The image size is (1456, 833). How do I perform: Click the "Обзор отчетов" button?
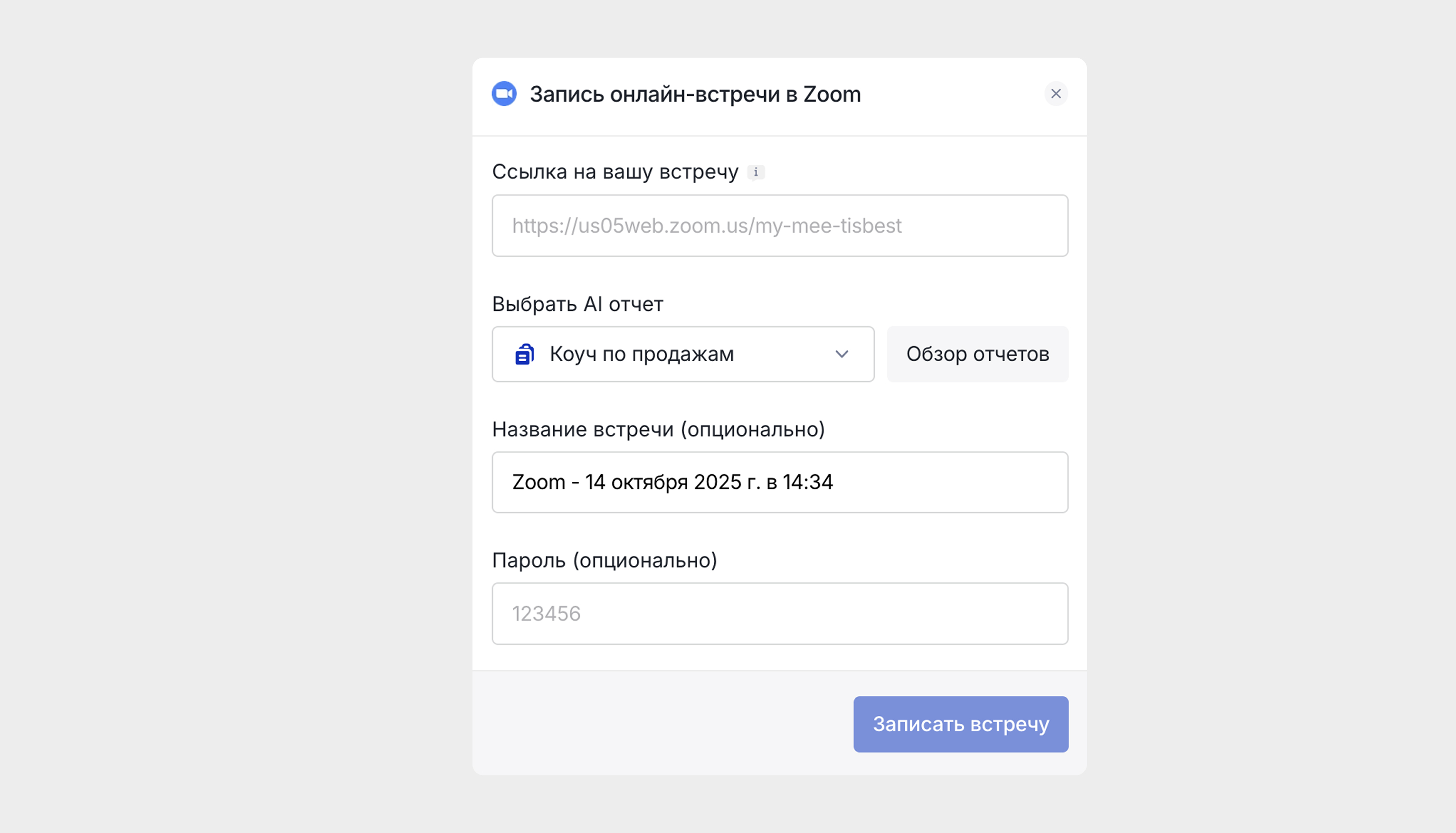coord(977,354)
